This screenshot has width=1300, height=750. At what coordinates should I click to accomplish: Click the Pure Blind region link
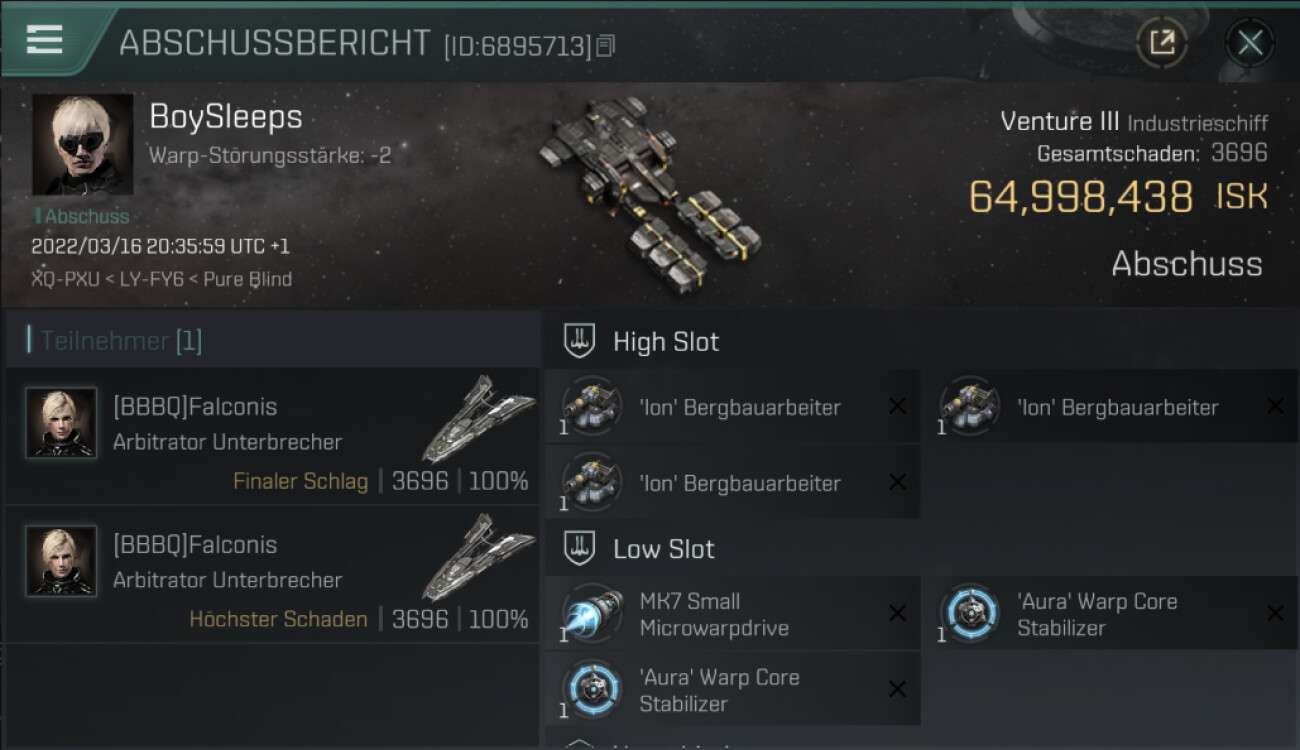pos(248,279)
